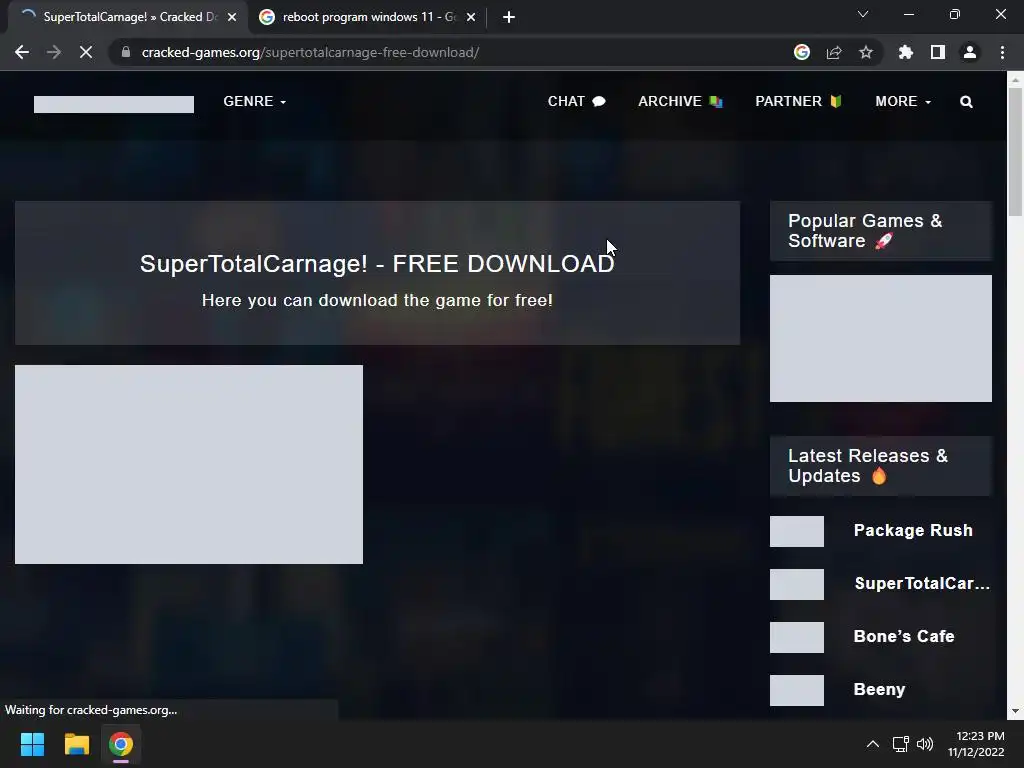
Task: Open the Windows Start menu
Action: coord(32,744)
